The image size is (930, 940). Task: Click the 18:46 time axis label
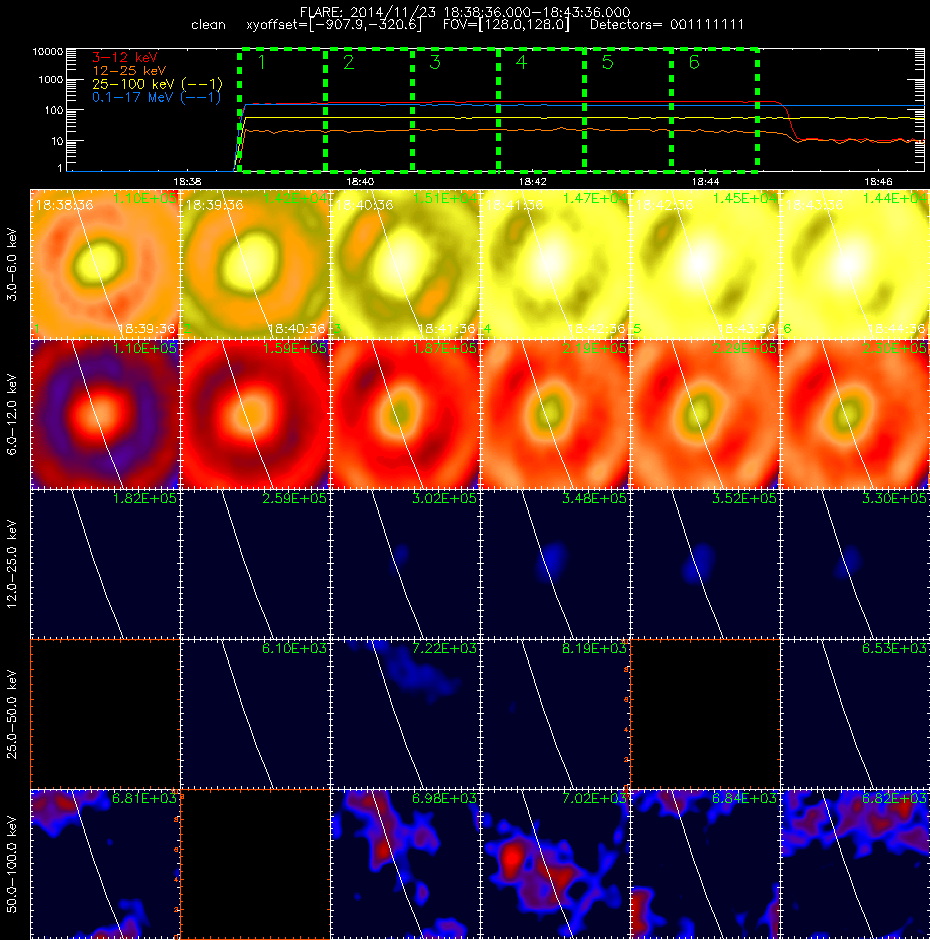pos(878,181)
